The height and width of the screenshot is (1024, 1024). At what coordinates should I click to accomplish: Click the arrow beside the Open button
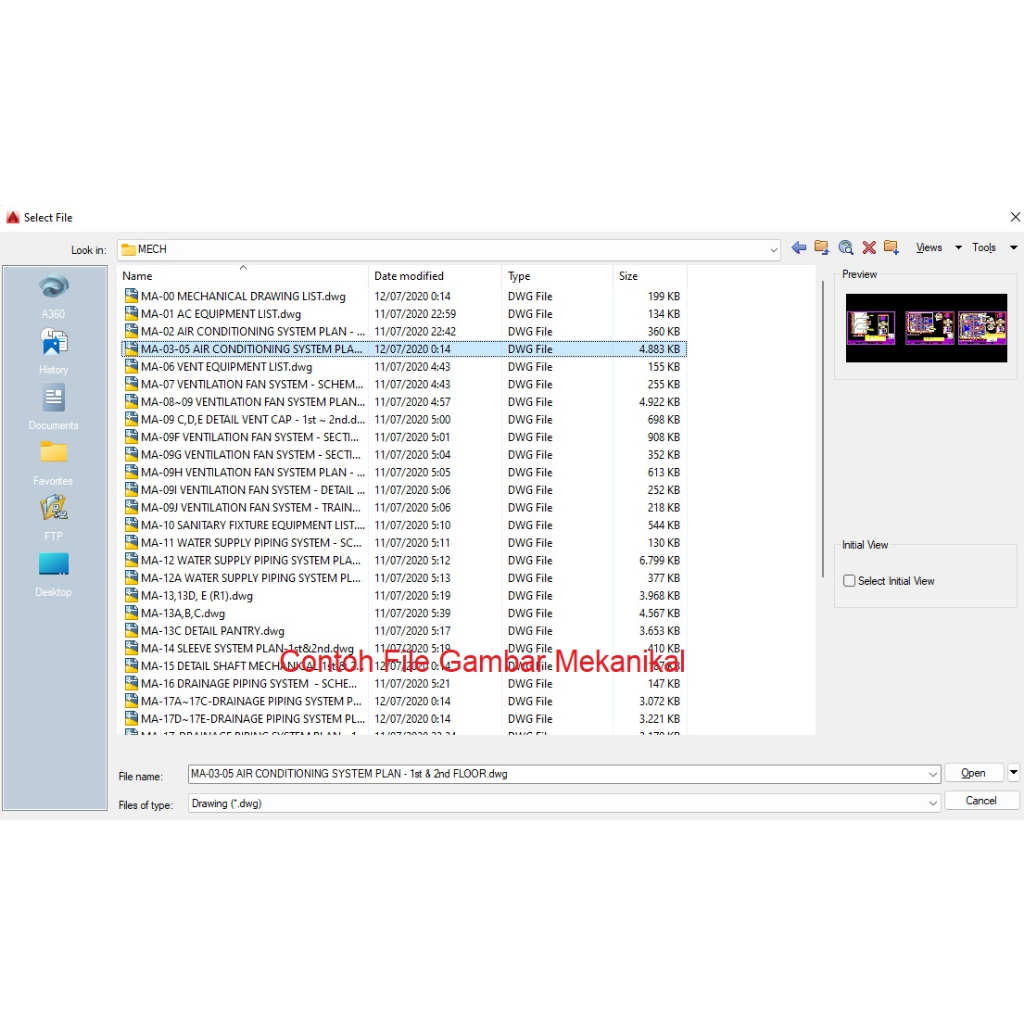(x=1013, y=772)
